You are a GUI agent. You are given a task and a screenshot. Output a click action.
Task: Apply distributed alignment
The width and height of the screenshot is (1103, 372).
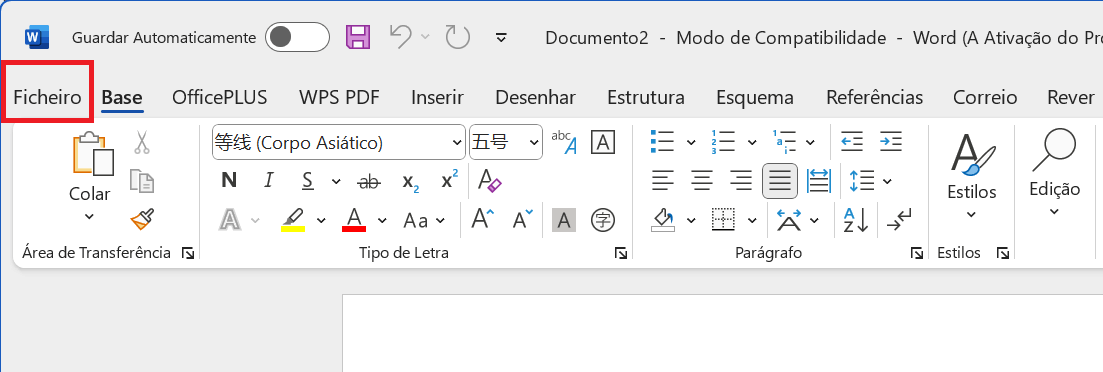click(818, 181)
